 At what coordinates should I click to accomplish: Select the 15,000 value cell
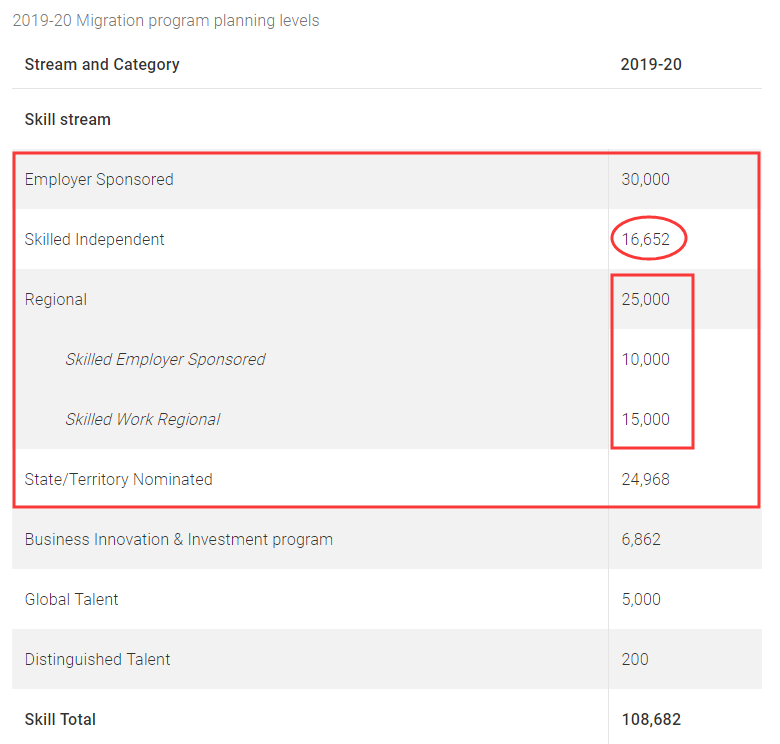pos(645,419)
